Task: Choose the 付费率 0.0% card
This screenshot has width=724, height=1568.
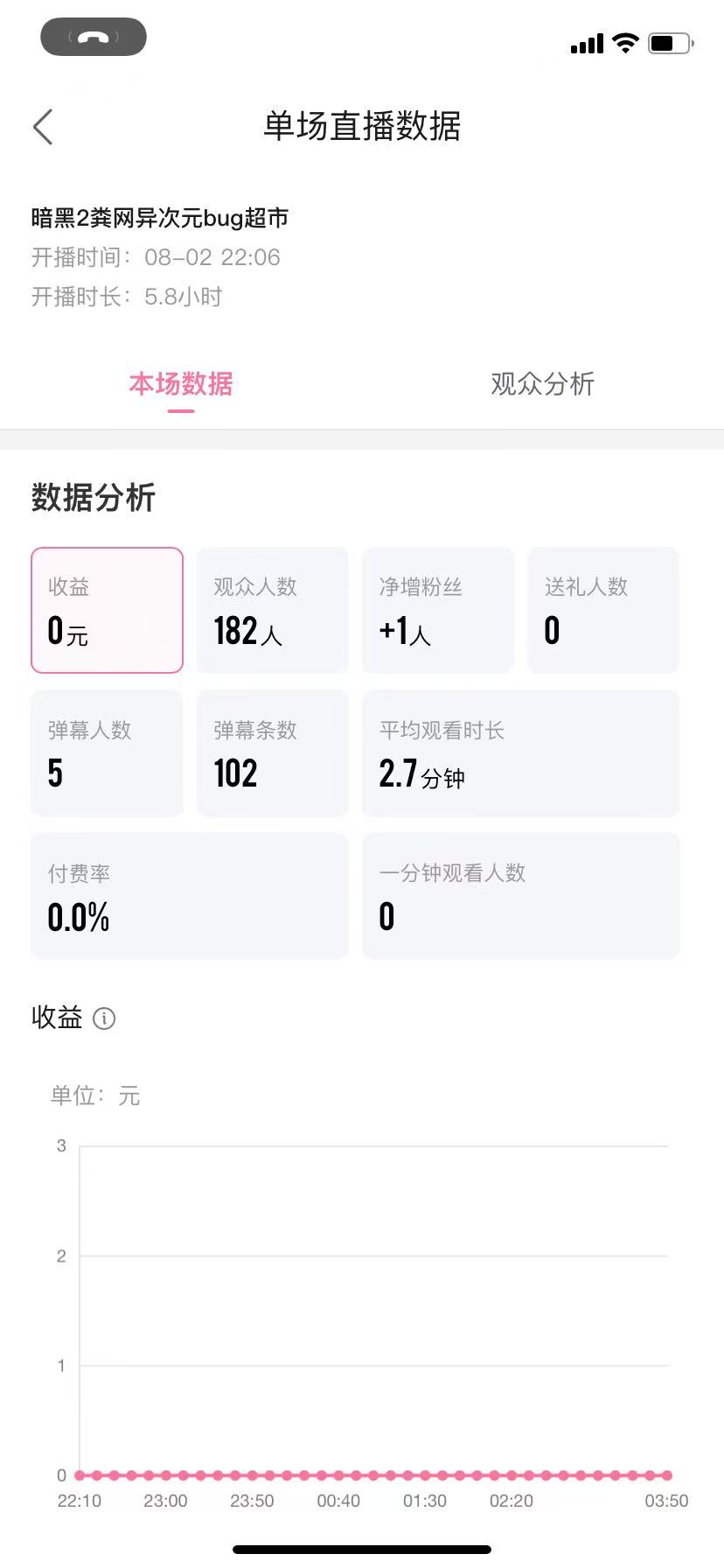Action: point(190,895)
